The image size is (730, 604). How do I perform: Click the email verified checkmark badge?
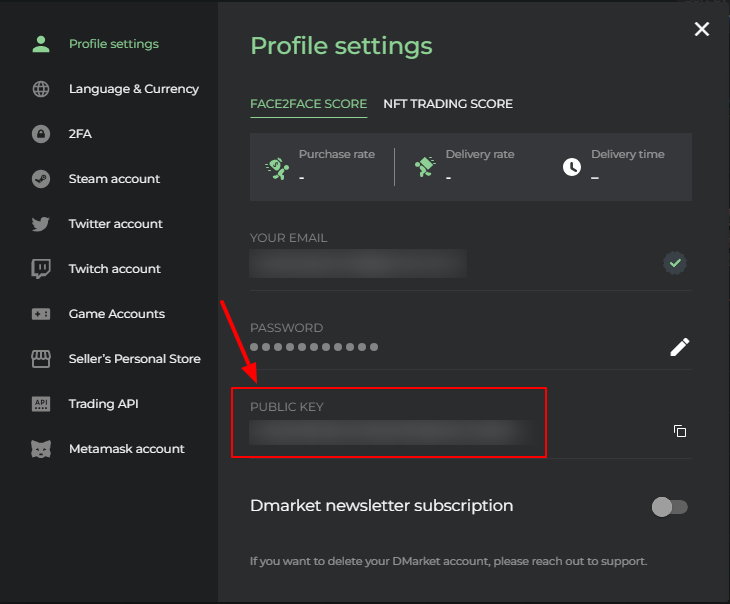(675, 263)
